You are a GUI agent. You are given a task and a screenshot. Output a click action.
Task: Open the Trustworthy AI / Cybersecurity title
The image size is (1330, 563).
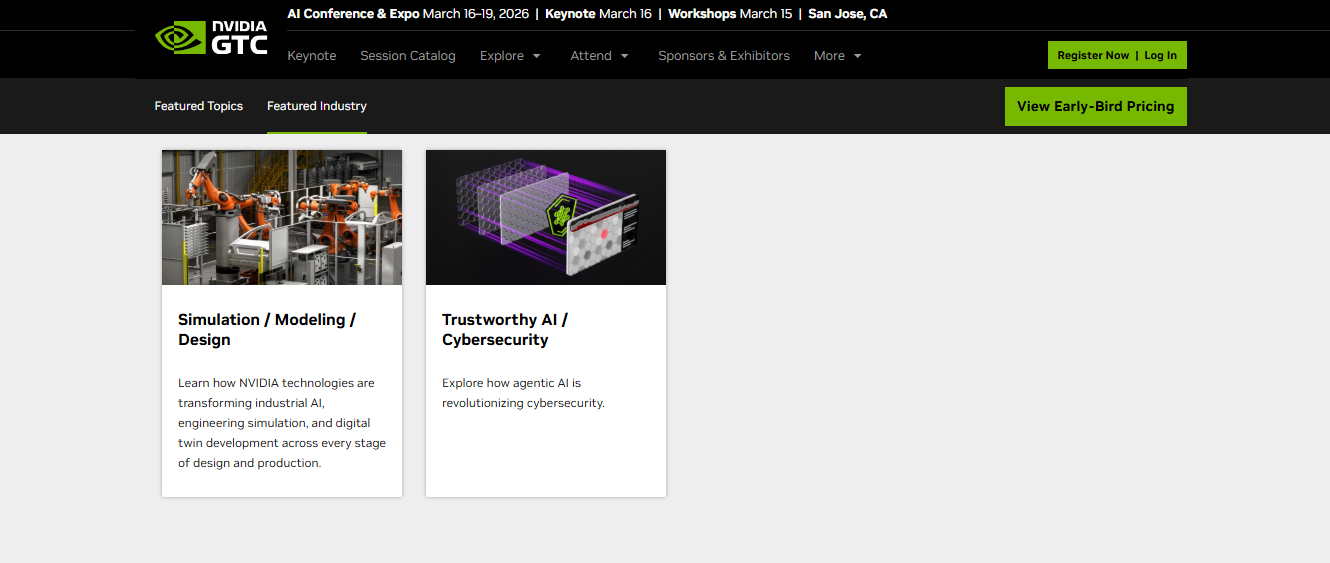[x=505, y=330]
